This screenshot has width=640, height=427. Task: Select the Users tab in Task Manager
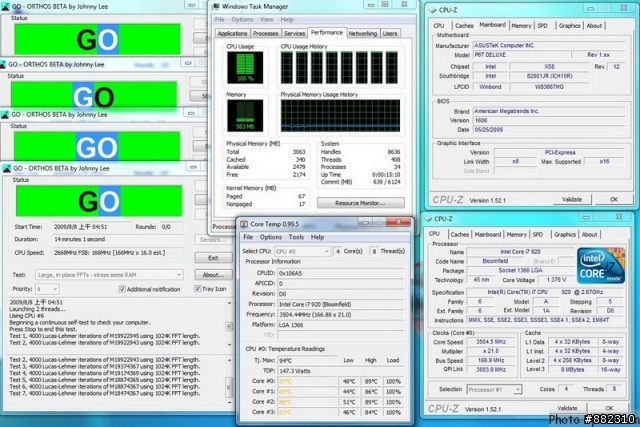pos(390,33)
